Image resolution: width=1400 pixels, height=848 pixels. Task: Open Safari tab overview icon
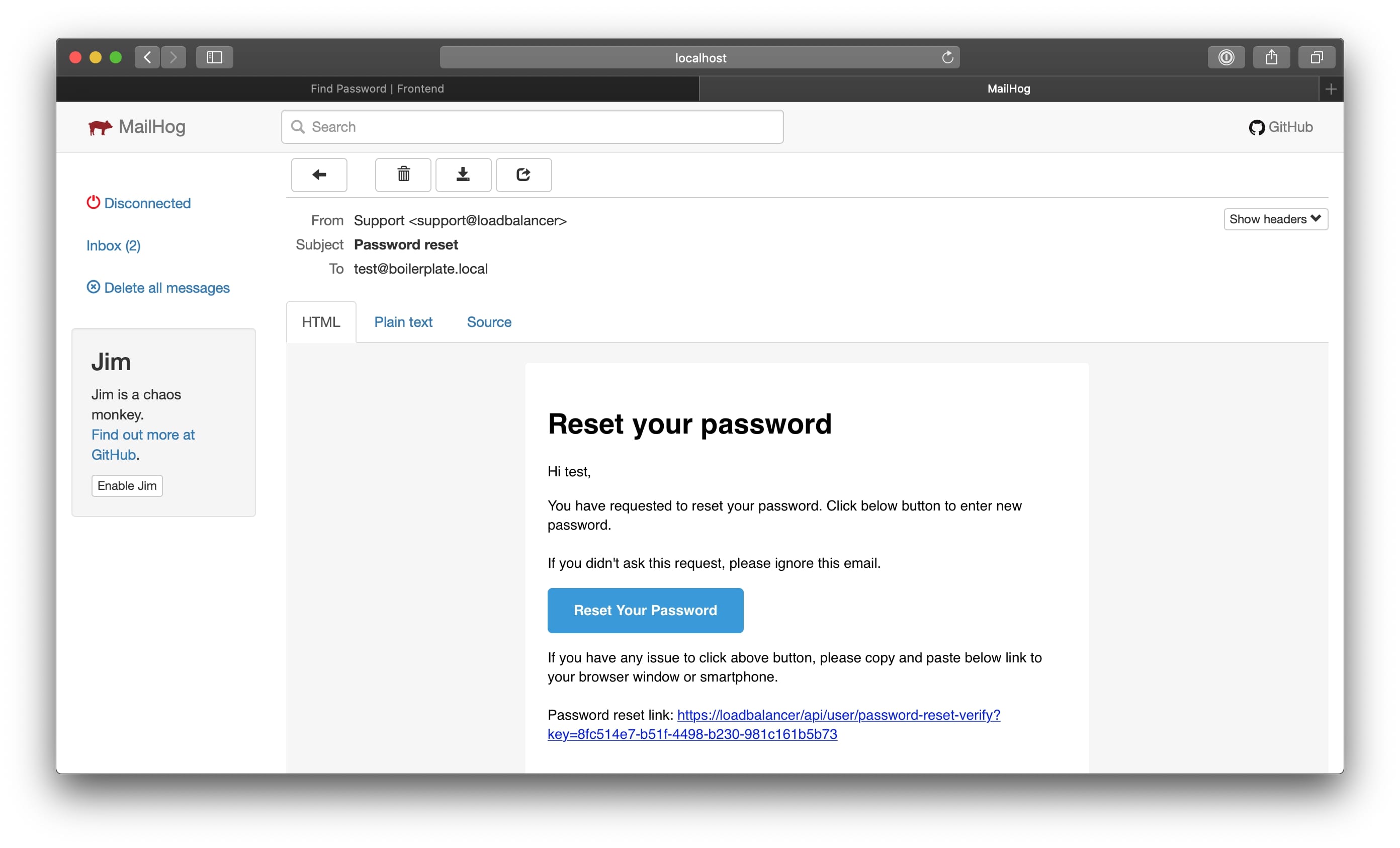click(x=1317, y=57)
